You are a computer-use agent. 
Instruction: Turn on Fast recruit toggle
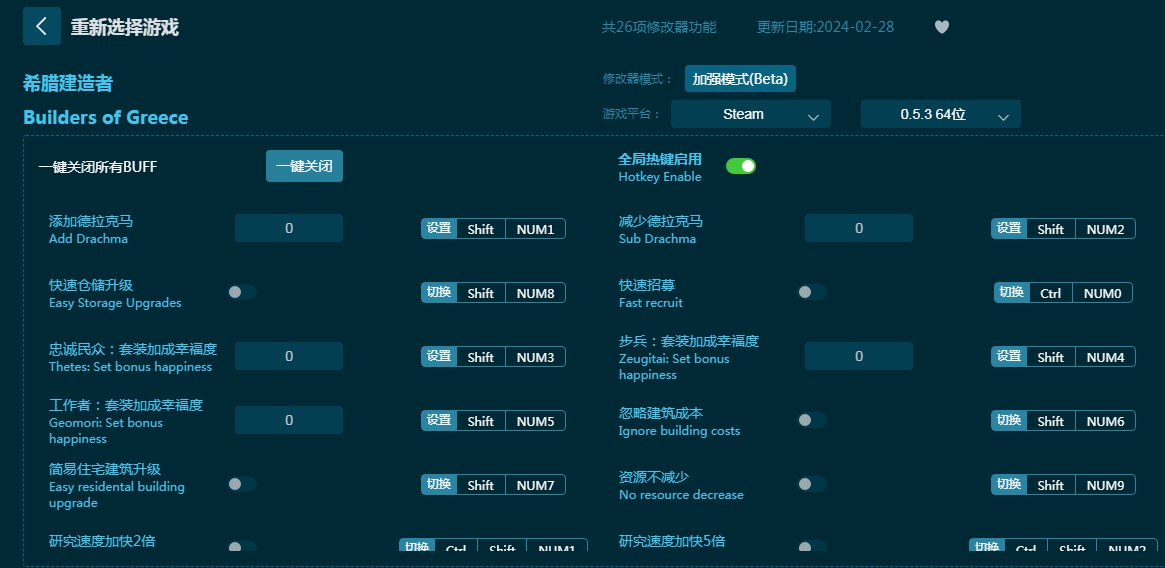(x=812, y=292)
